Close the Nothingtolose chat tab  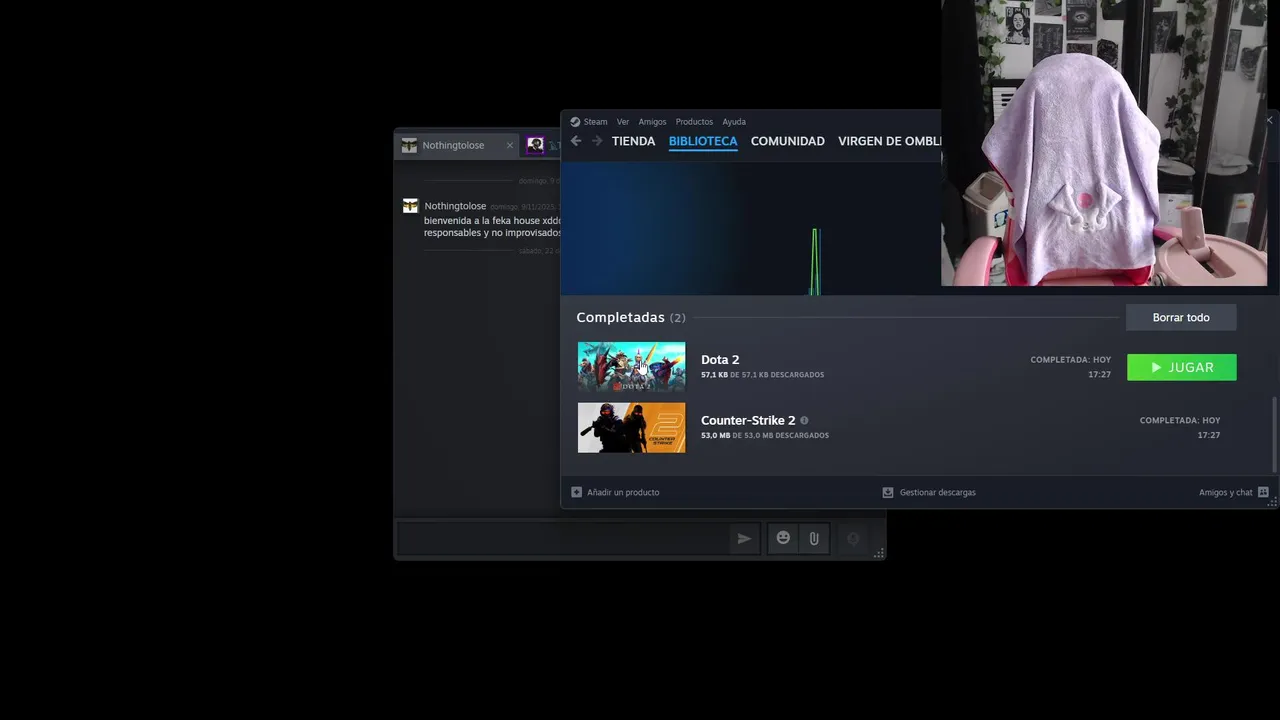(x=509, y=145)
